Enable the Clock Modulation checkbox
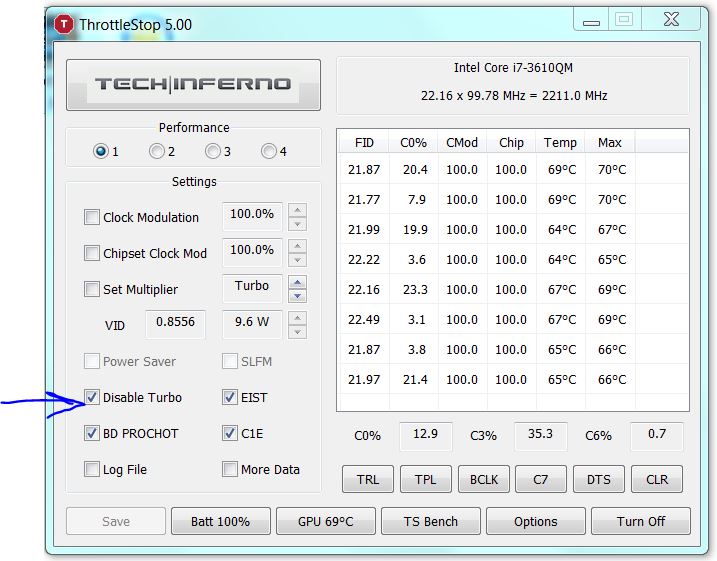 pyautogui.click(x=92, y=217)
